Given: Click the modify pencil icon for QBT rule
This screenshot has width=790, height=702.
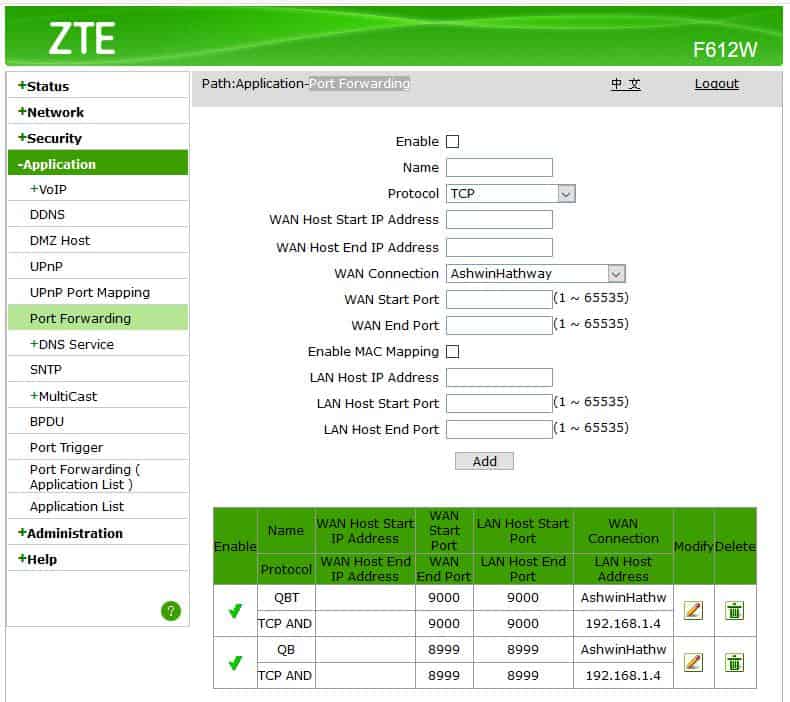Looking at the screenshot, I should pyautogui.click(x=693, y=610).
